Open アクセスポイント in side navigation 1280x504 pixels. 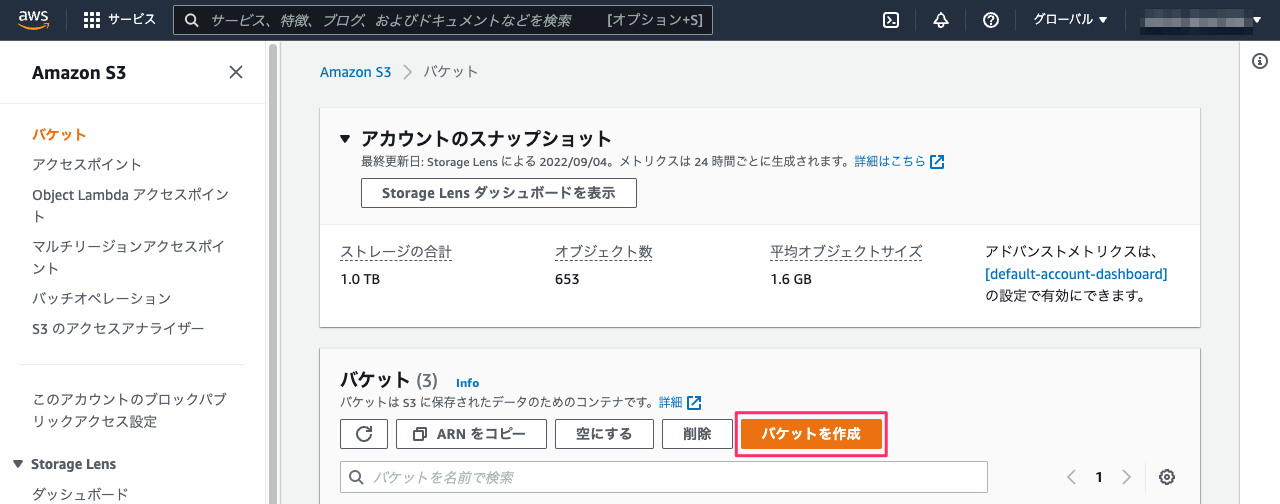coord(87,164)
